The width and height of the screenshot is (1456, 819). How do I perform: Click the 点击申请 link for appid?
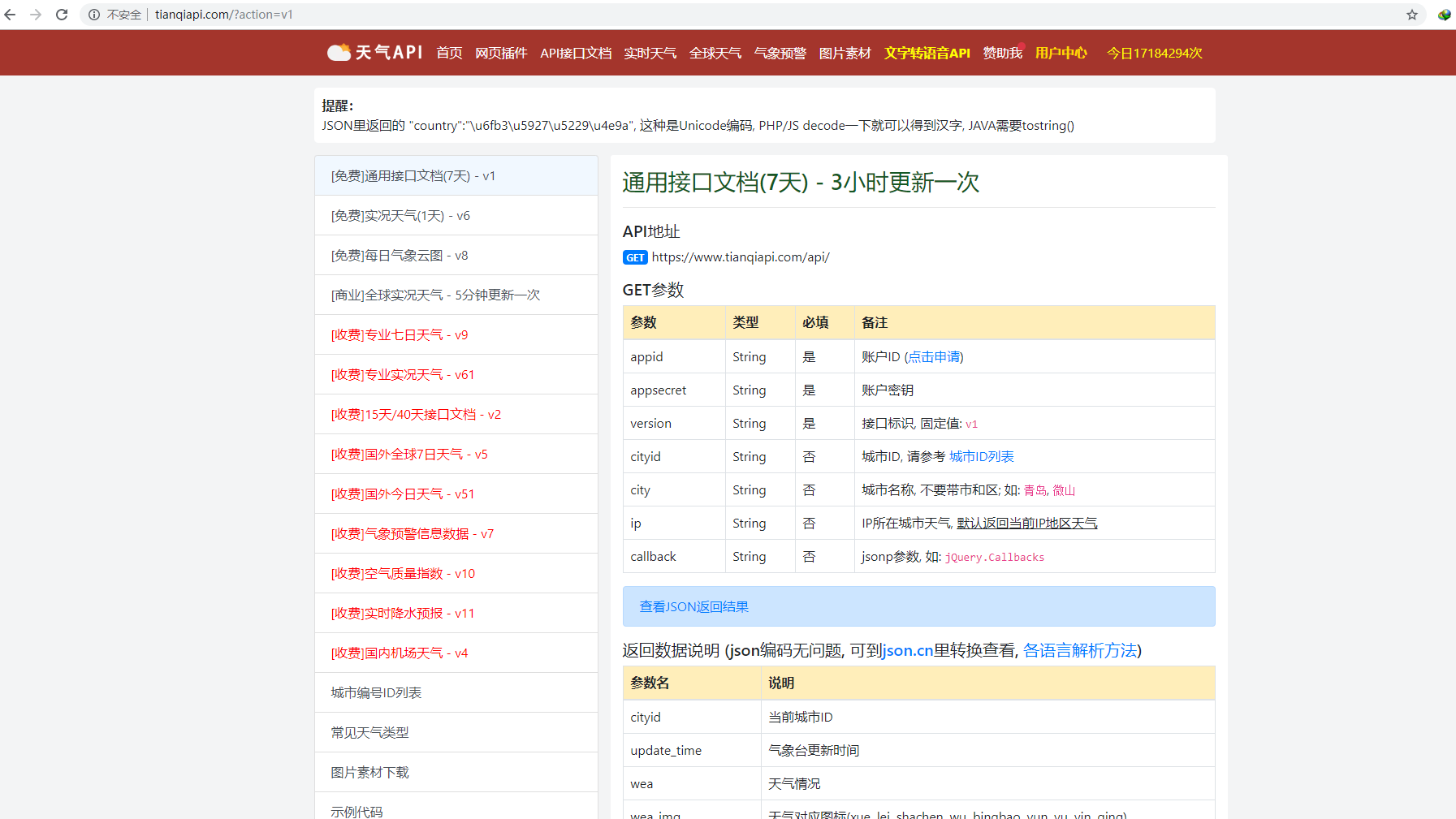pyautogui.click(x=933, y=357)
